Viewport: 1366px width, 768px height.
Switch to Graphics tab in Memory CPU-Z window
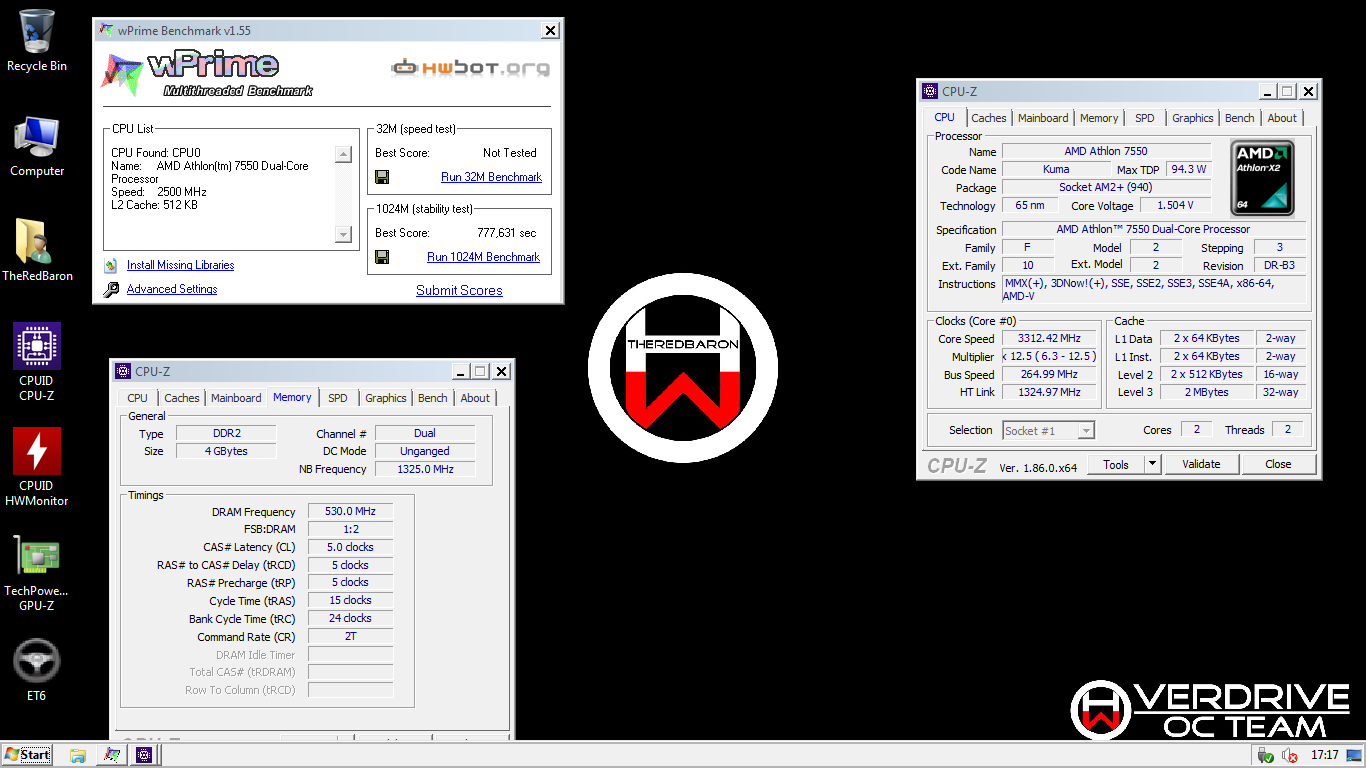click(386, 398)
